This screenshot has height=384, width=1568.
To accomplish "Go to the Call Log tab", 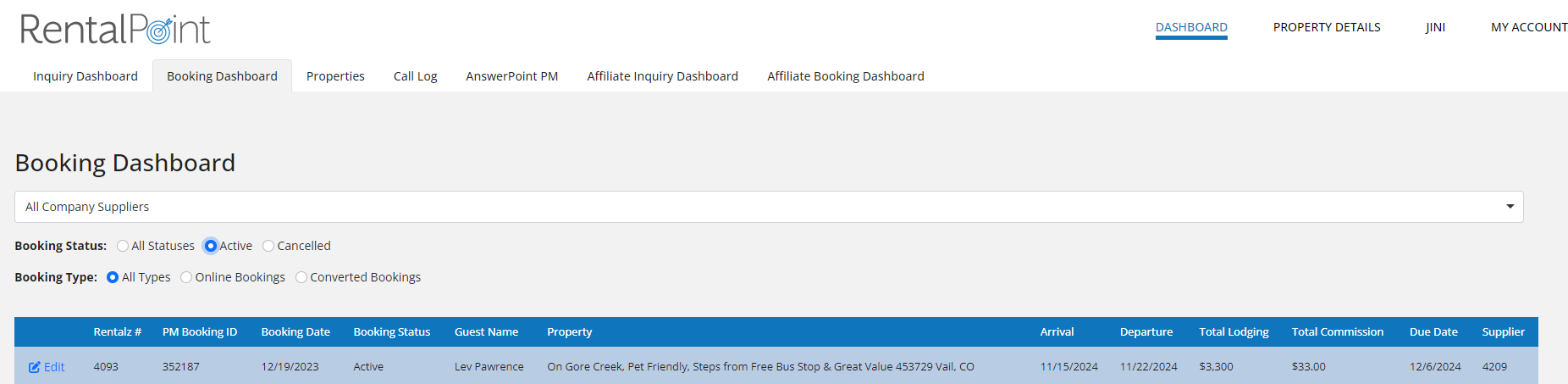I will [415, 76].
